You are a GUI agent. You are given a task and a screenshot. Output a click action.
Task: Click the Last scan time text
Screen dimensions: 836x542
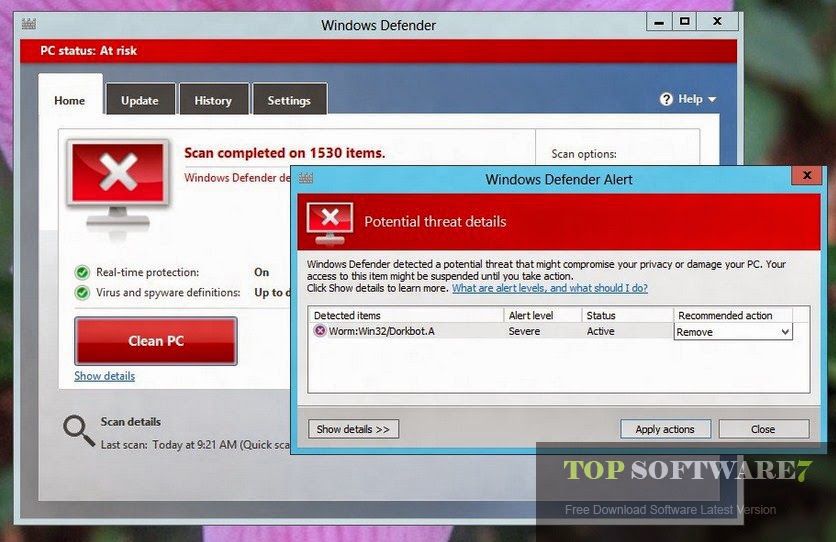click(x=195, y=444)
